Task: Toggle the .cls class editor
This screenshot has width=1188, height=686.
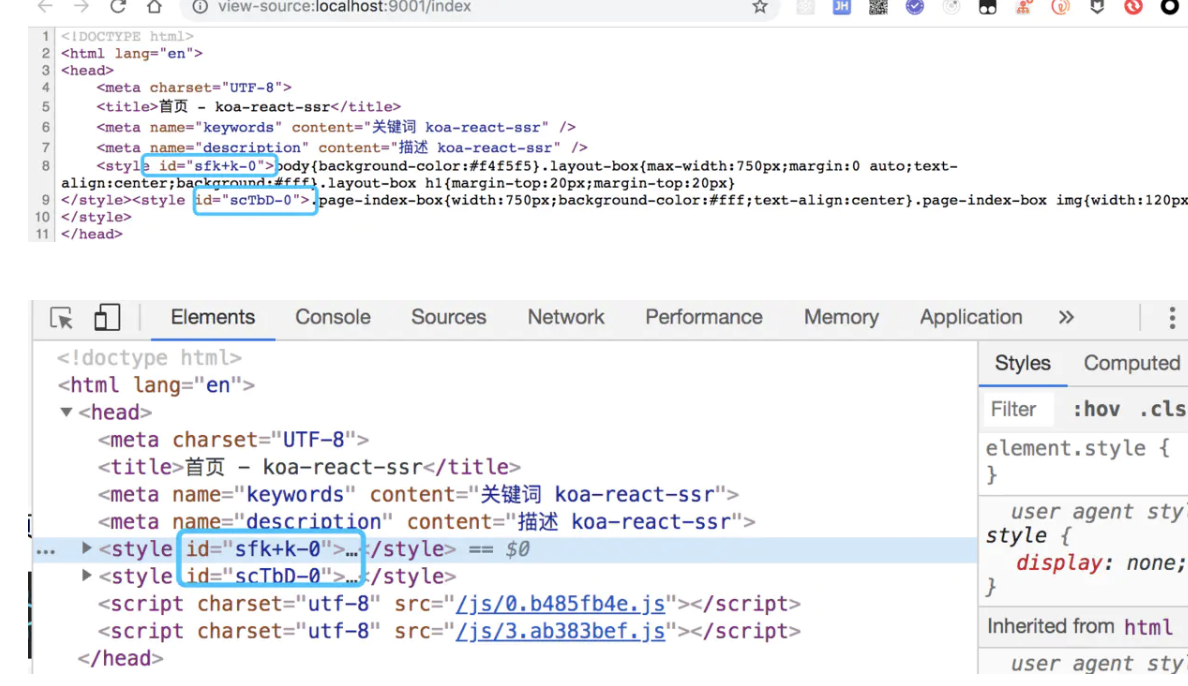Action: click(1162, 409)
